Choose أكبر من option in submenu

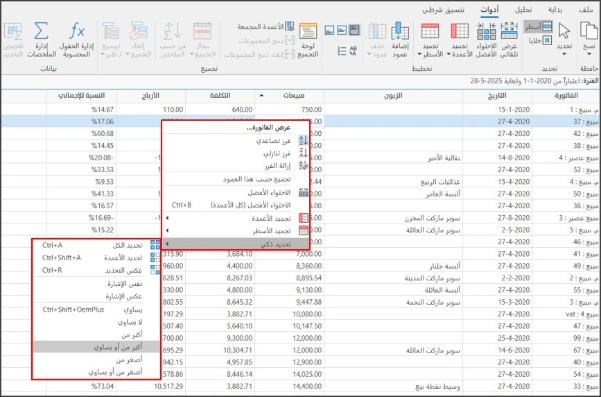click(x=96, y=335)
